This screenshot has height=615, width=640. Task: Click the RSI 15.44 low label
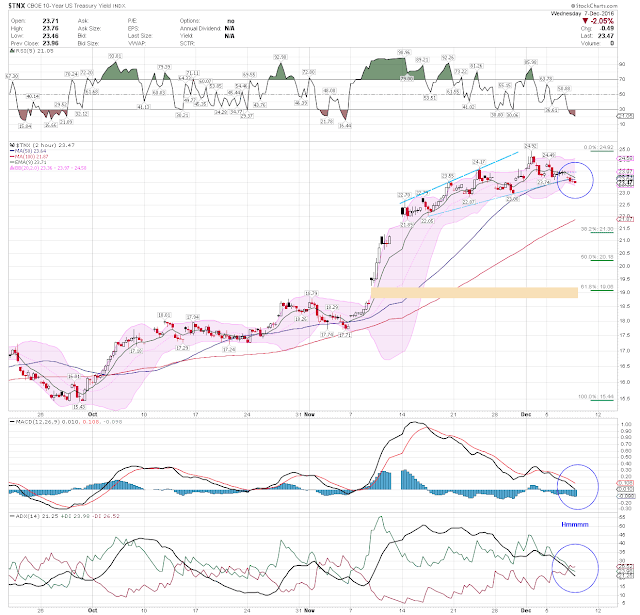pos(345,126)
